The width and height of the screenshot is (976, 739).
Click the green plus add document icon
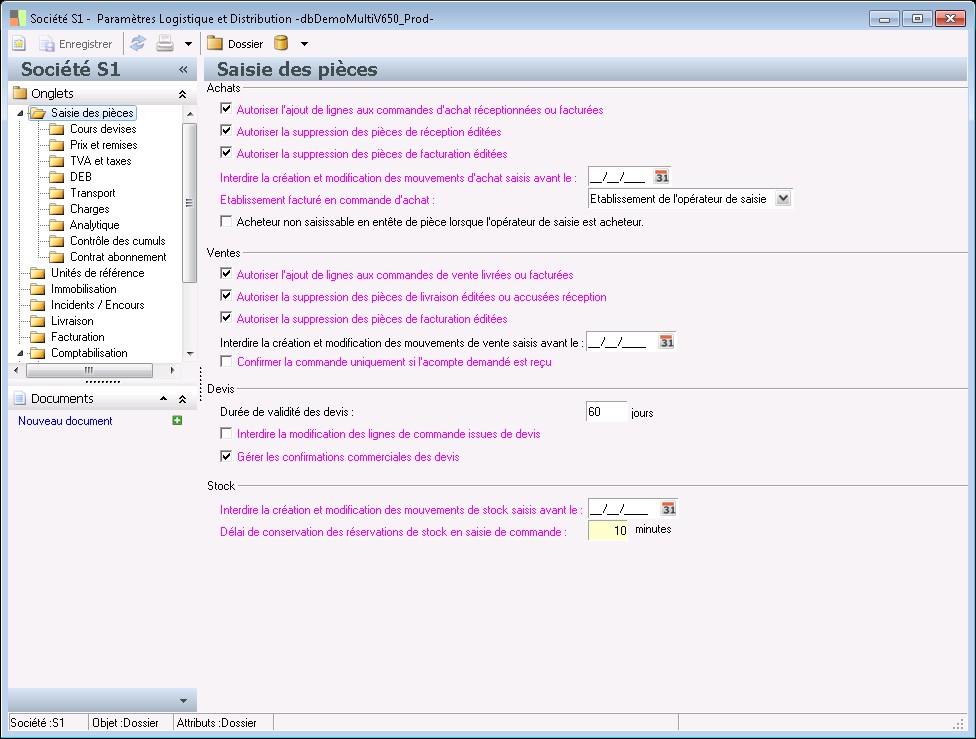pos(177,421)
